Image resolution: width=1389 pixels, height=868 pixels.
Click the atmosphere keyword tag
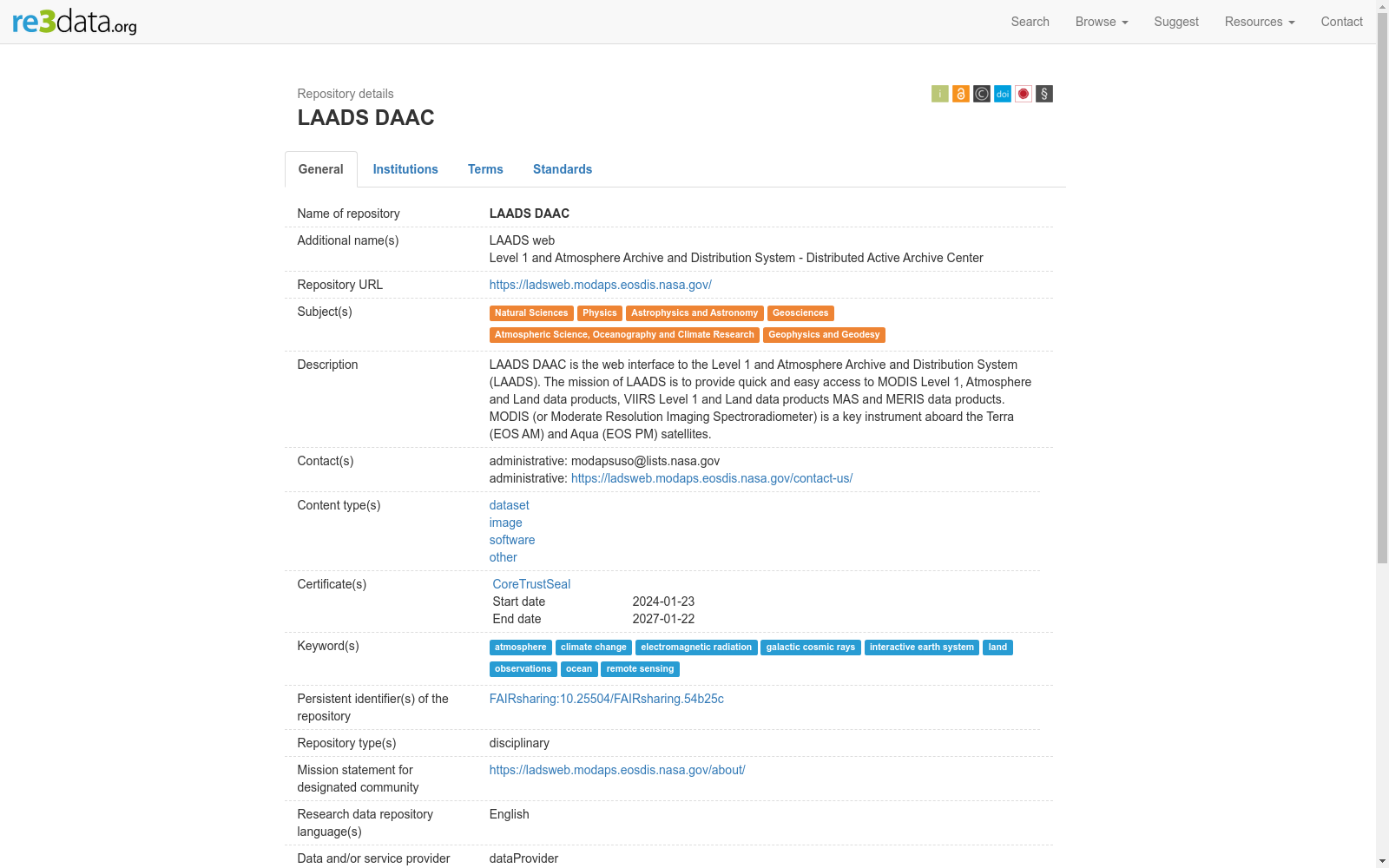pos(521,648)
